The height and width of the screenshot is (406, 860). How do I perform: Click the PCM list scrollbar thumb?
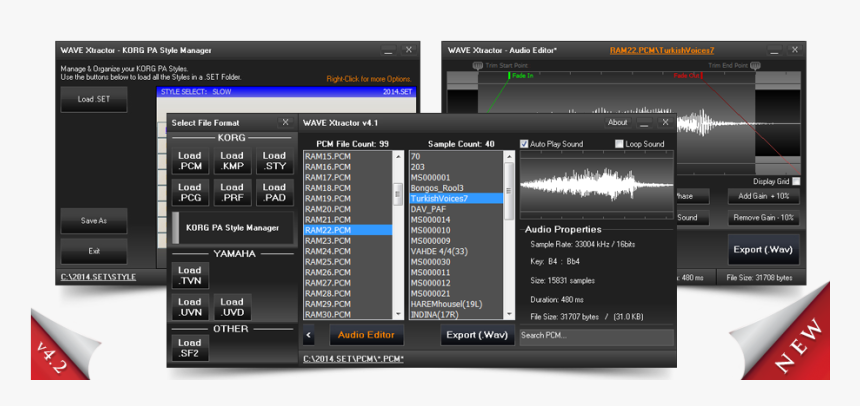tap(398, 194)
